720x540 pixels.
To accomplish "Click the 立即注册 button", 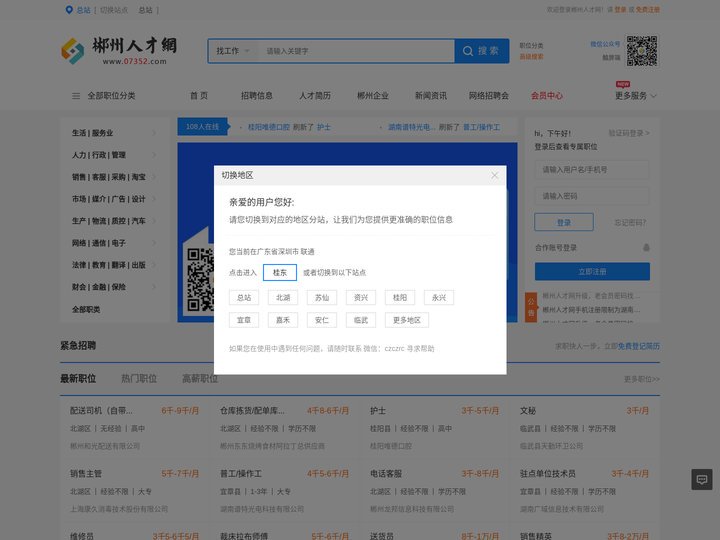I will point(592,271).
